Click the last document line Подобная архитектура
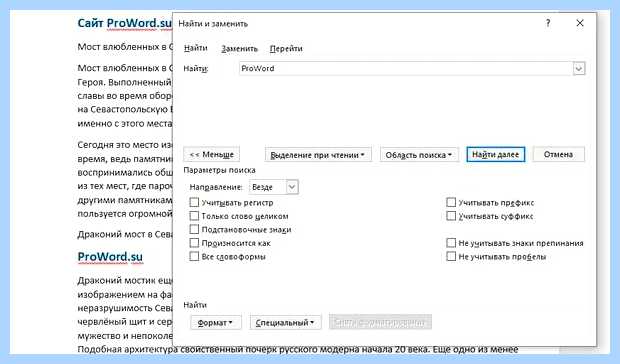 coord(297,349)
